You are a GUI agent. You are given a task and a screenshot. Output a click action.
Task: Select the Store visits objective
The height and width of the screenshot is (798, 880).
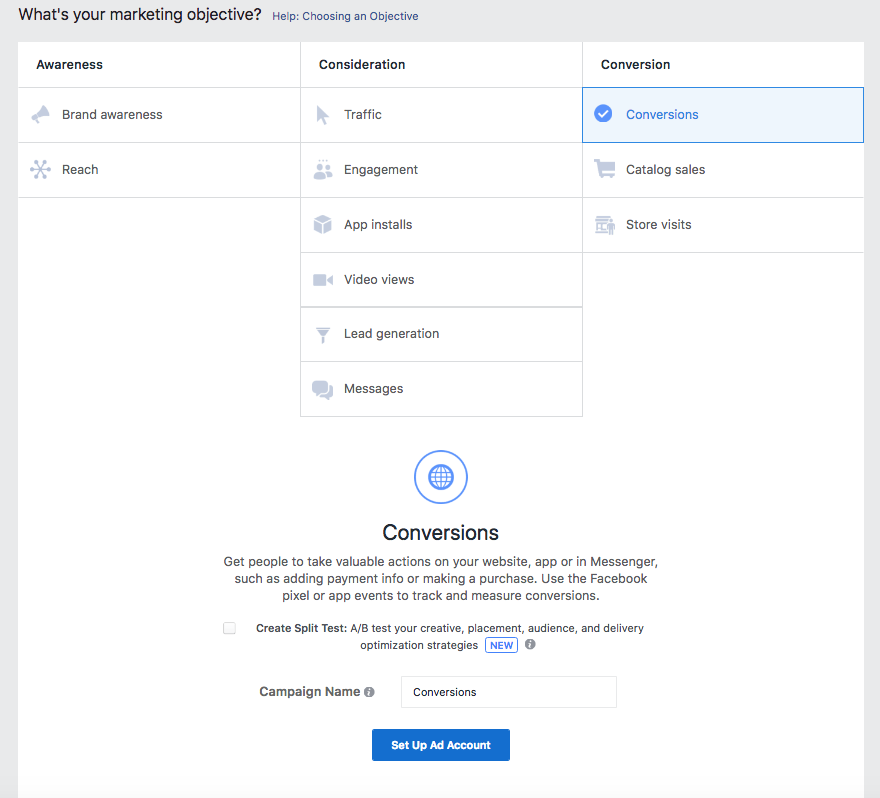coord(723,225)
